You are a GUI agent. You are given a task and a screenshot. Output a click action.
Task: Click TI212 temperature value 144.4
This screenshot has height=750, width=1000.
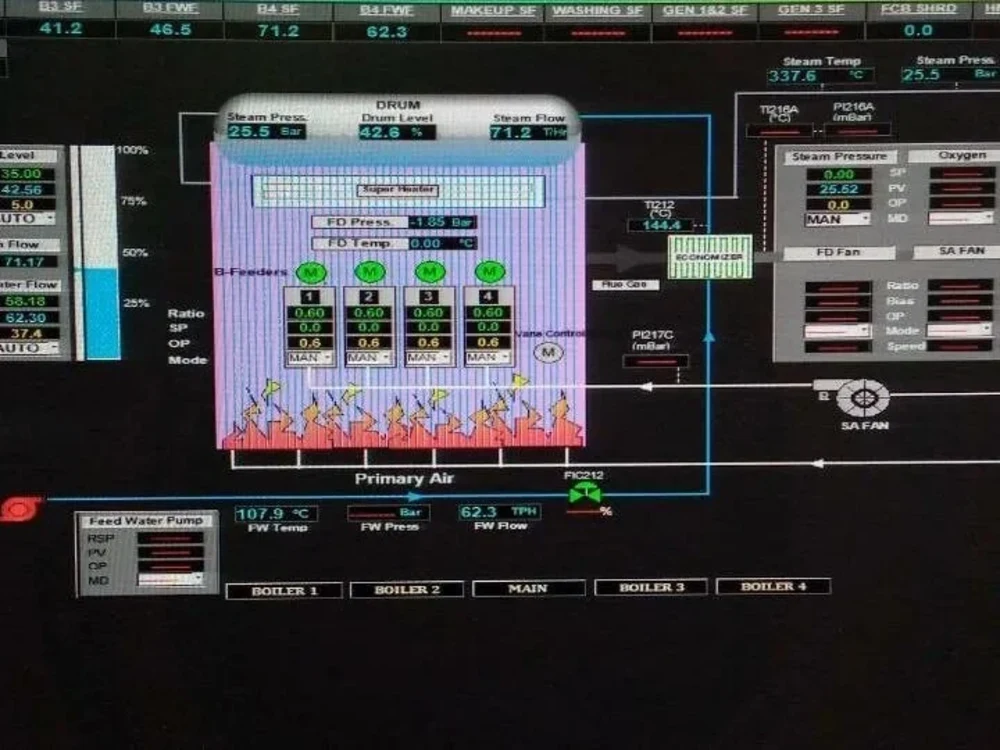click(661, 225)
